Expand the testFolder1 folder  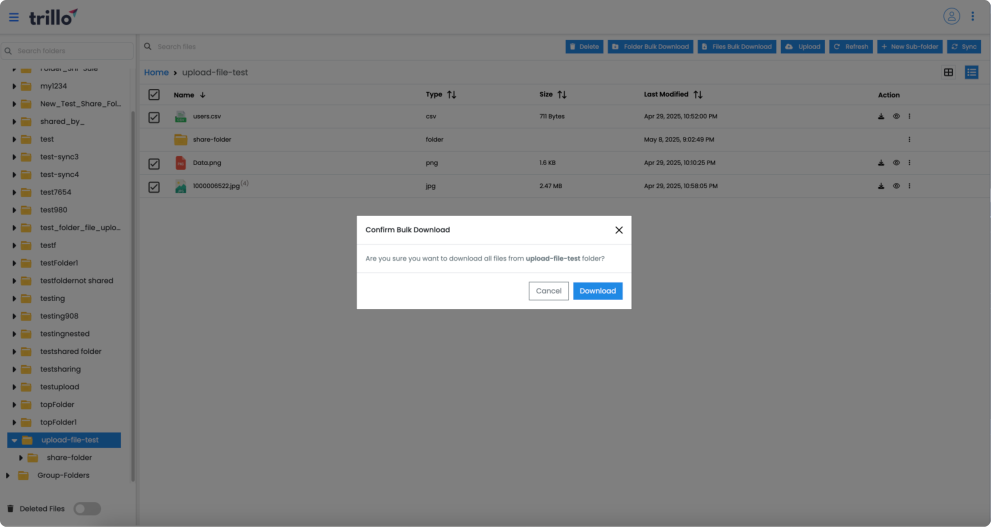click(x=14, y=263)
